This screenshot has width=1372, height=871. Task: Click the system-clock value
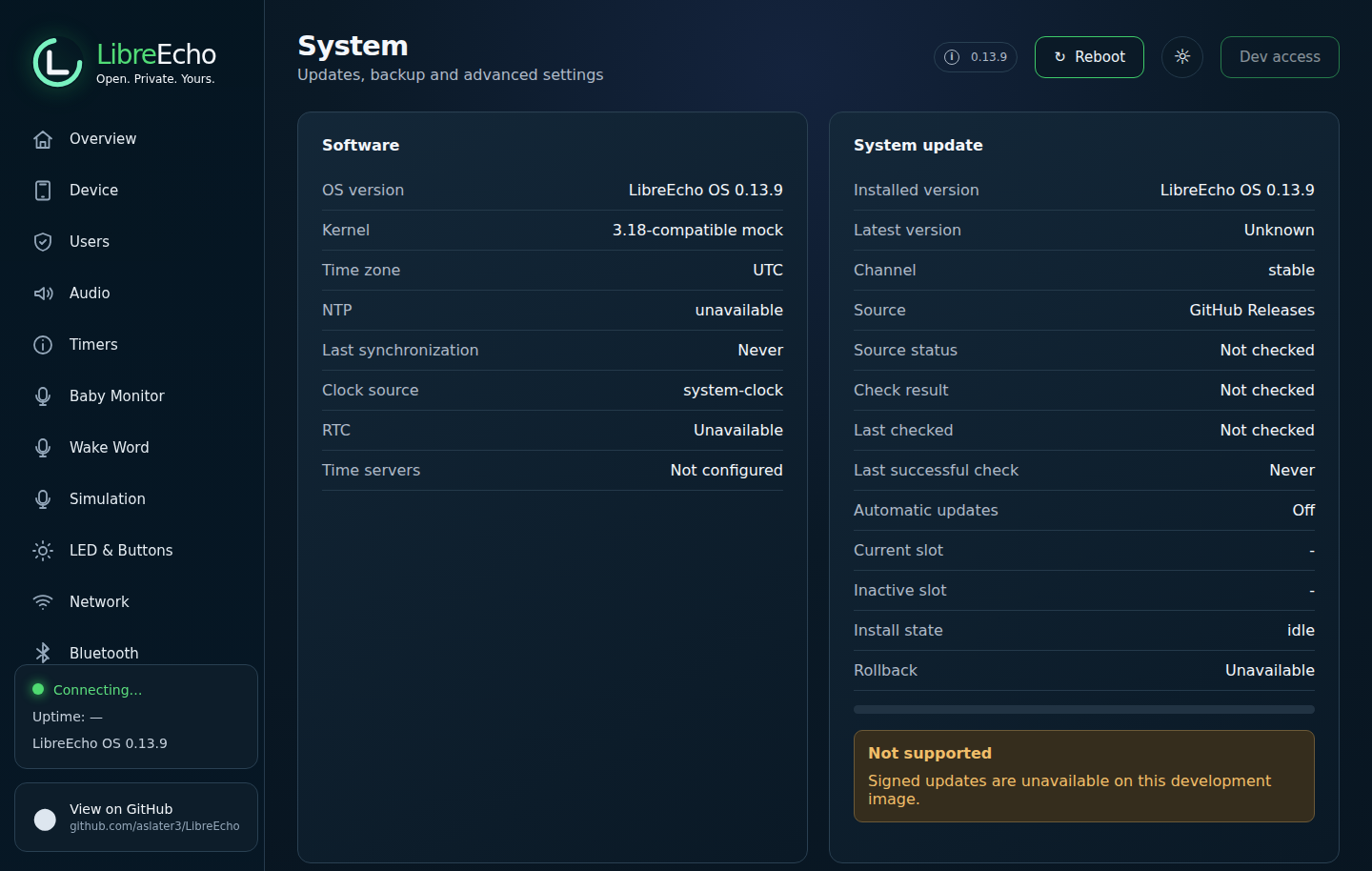[733, 391]
